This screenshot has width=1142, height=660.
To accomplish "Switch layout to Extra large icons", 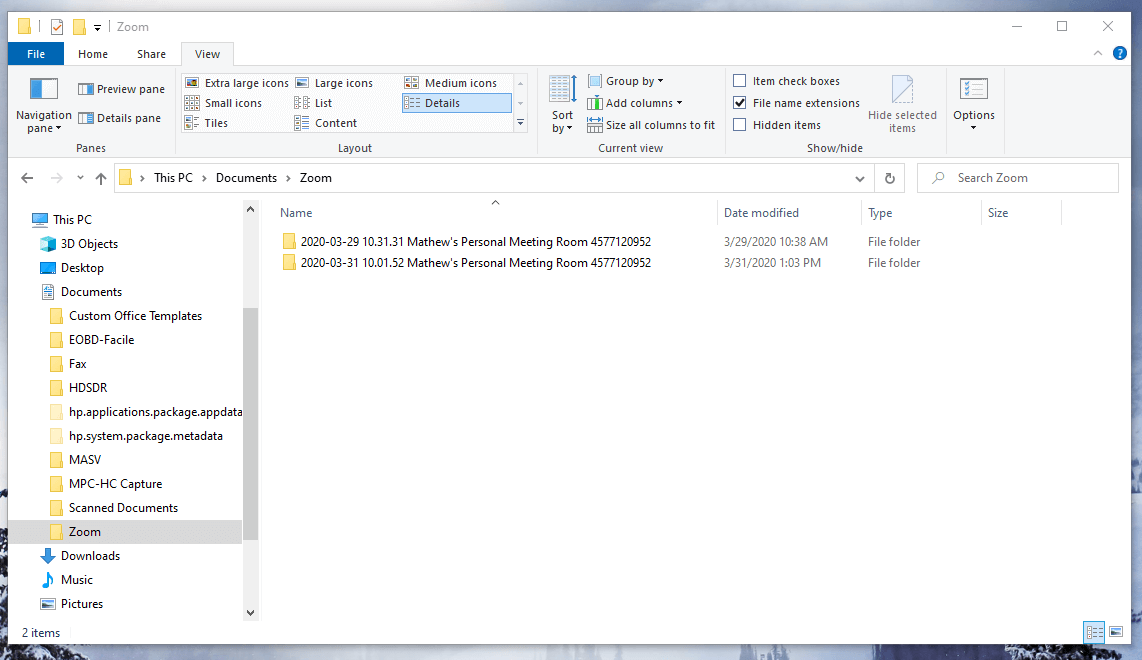I will pyautogui.click(x=237, y=83).
